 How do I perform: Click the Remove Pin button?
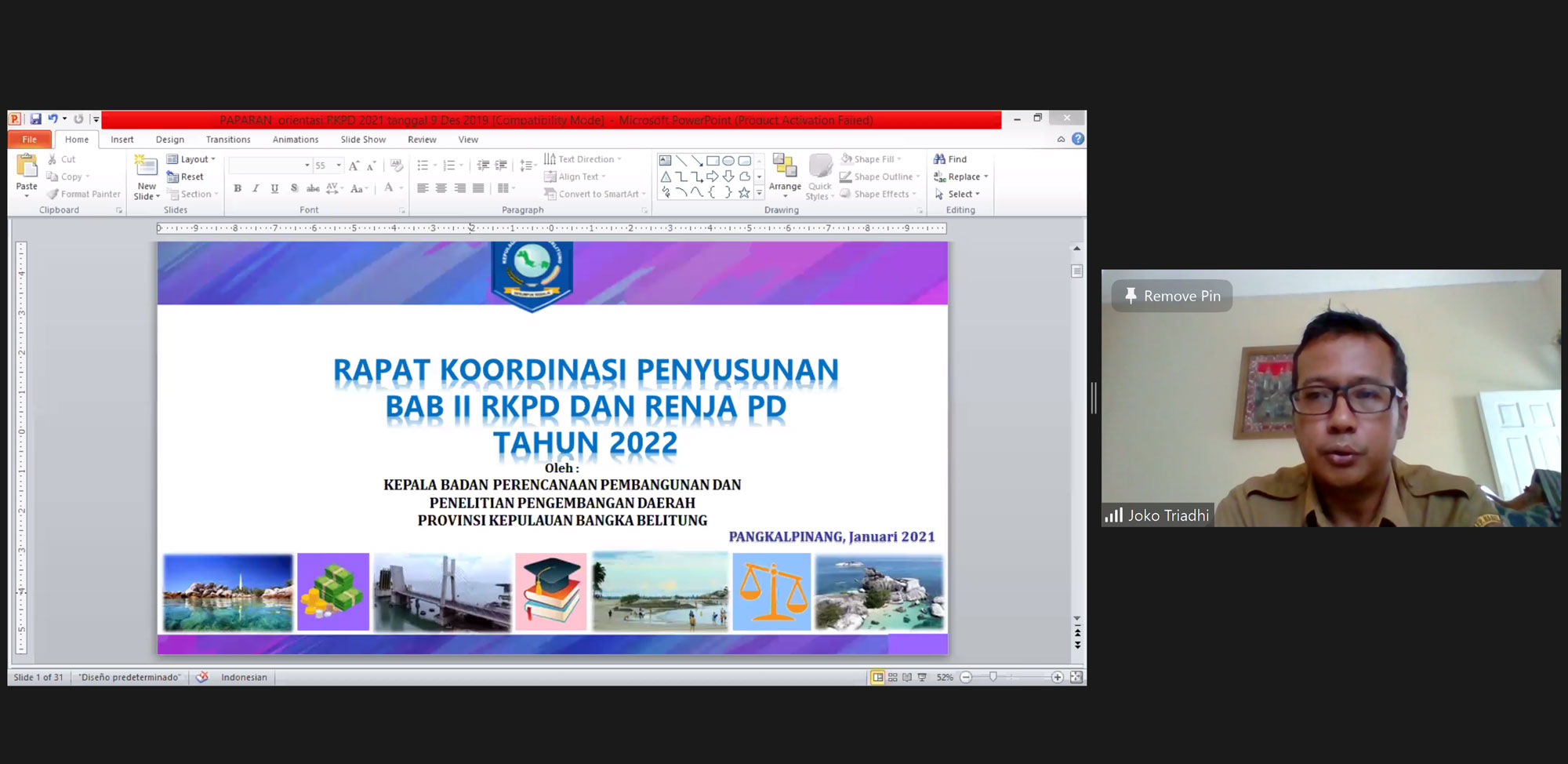1171,296
